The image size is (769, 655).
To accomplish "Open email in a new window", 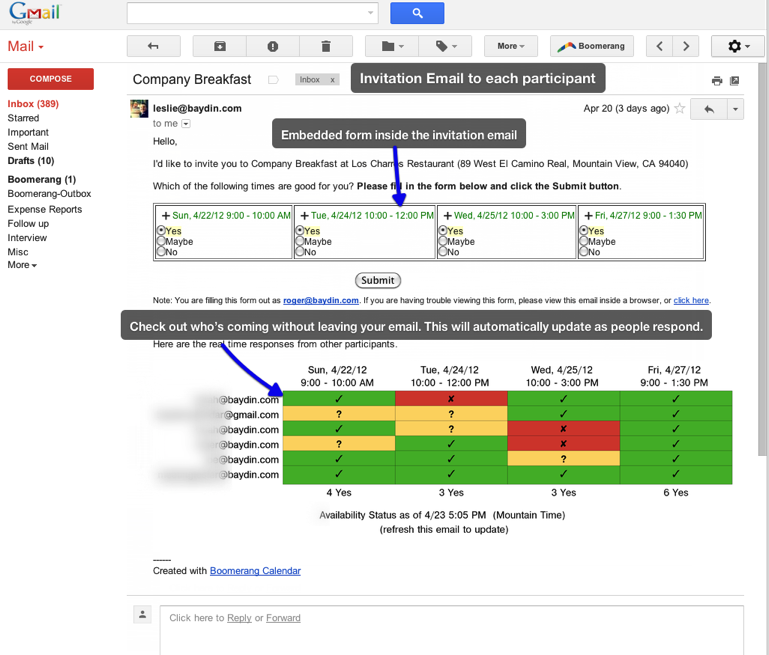I will point(734,81).
